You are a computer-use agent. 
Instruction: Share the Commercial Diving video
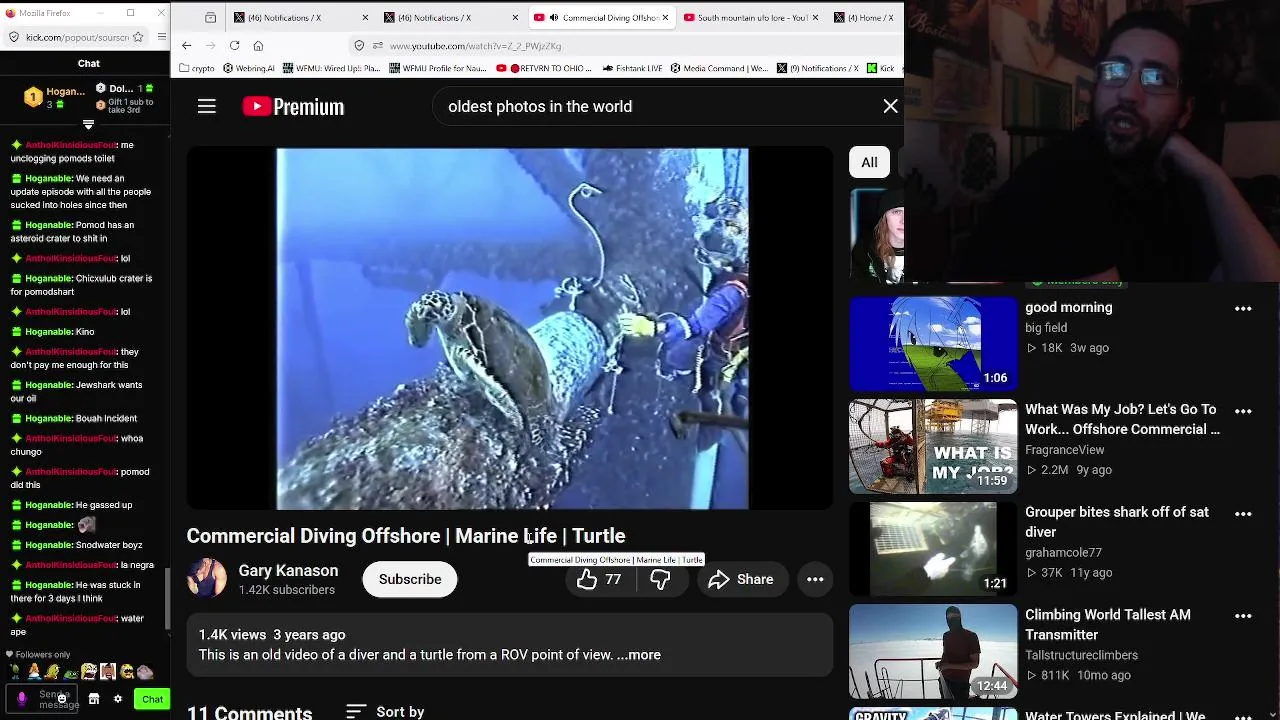(741, 579)
